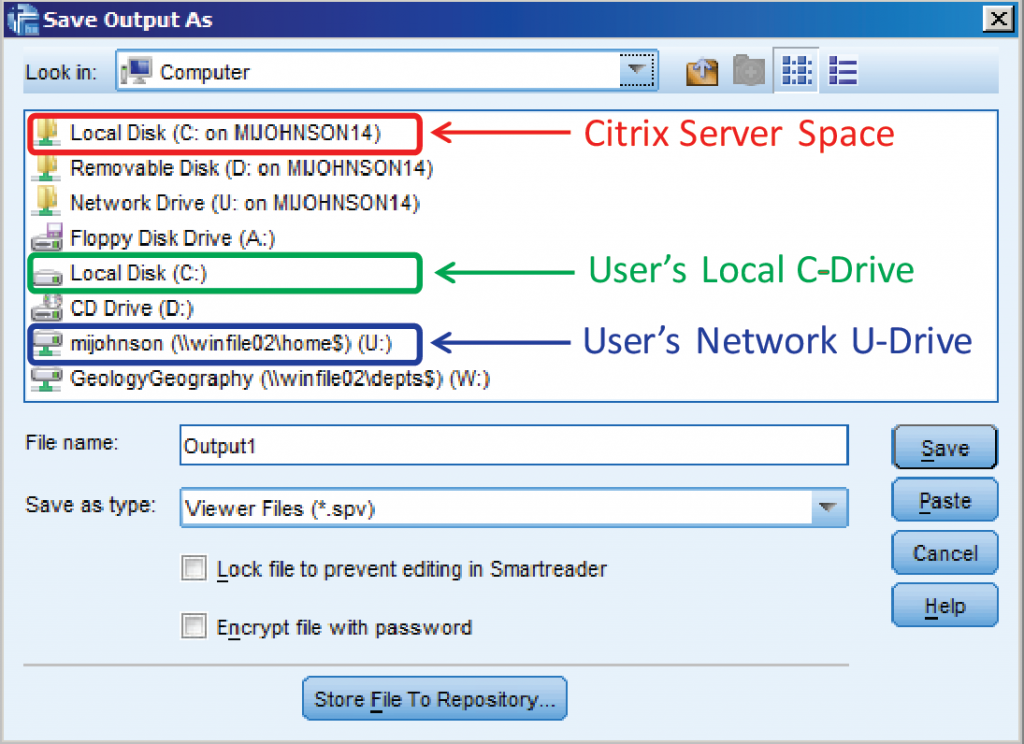Select the CD Drive (D:) icon
This screenshot has height=744, width=1024.
pos(46,308)
